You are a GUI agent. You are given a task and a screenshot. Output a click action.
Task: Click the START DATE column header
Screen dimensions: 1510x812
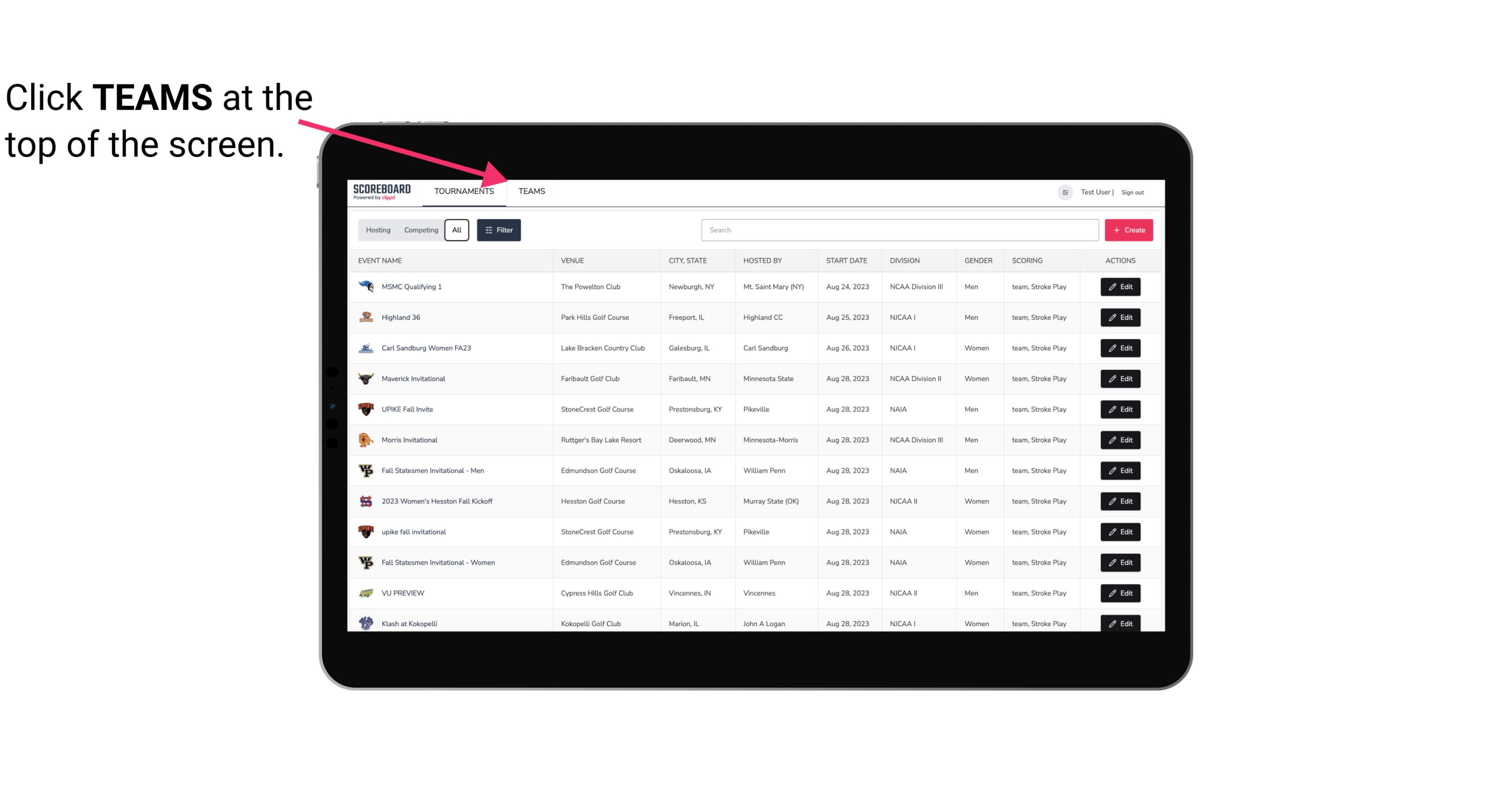tap(847, 260)
